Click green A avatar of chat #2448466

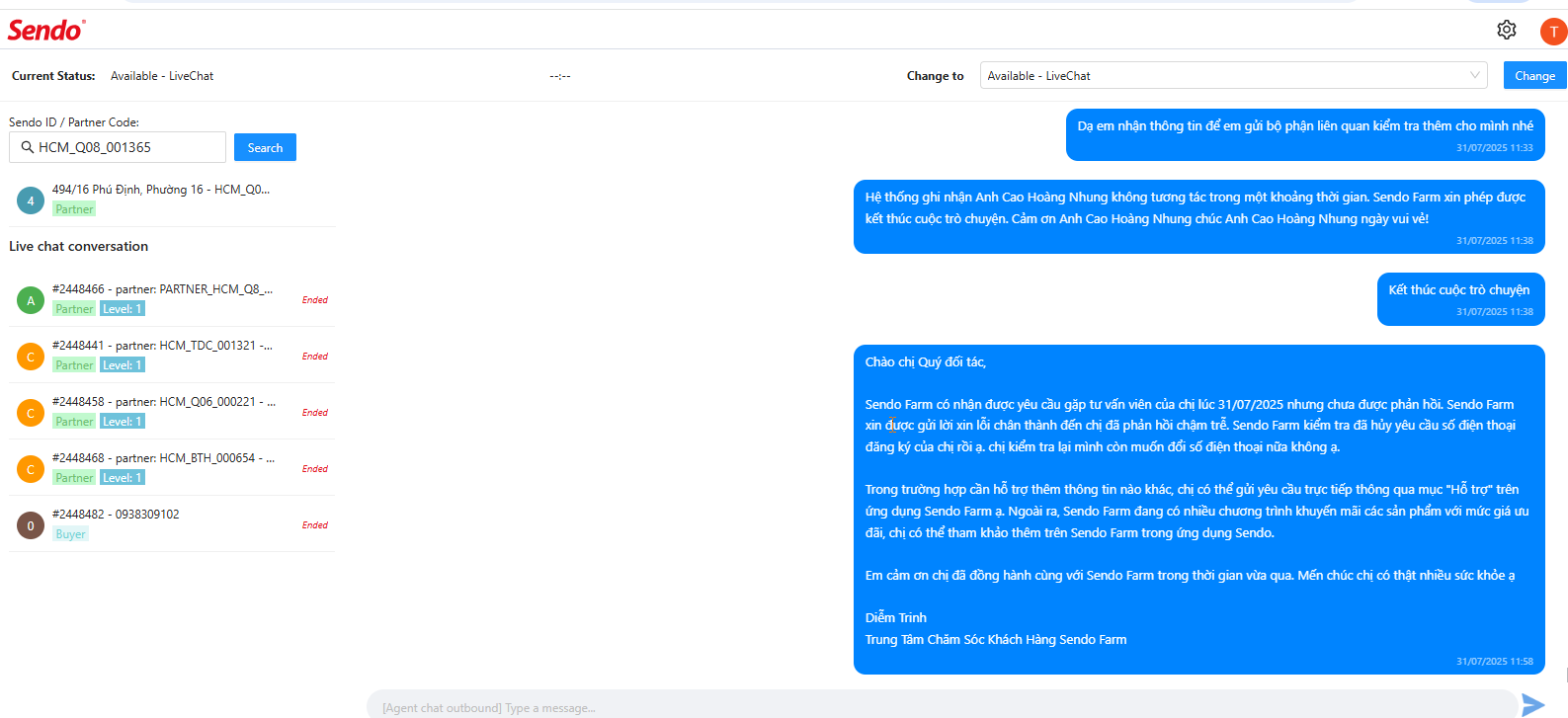tap(31, 300)
